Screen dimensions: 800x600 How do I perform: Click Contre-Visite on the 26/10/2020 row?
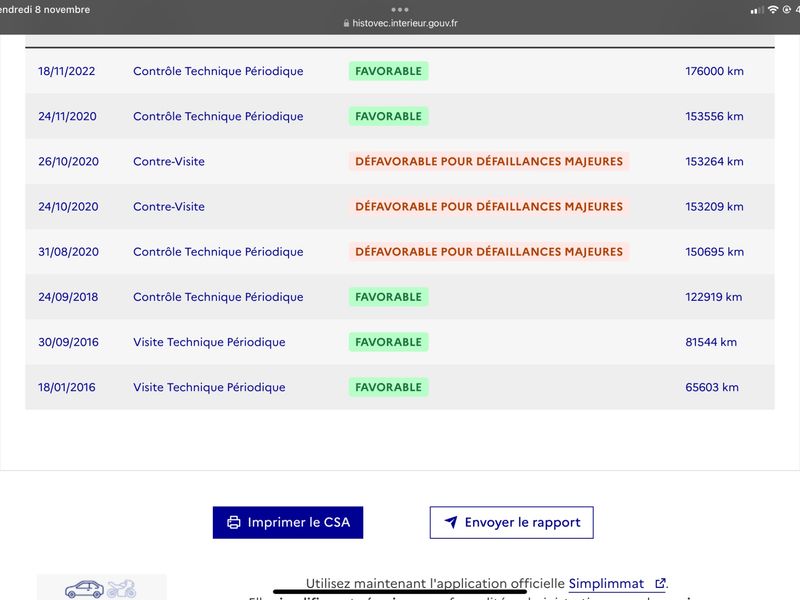169,161
